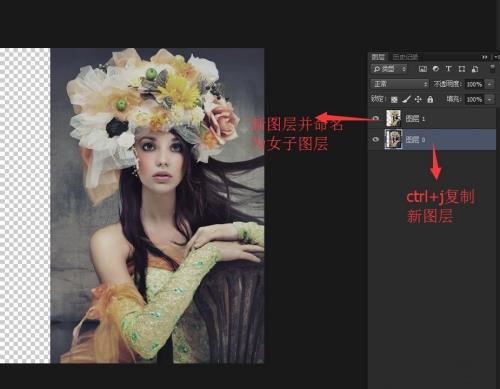Hide 图层 0 with its eye icon

coord(376,139)
